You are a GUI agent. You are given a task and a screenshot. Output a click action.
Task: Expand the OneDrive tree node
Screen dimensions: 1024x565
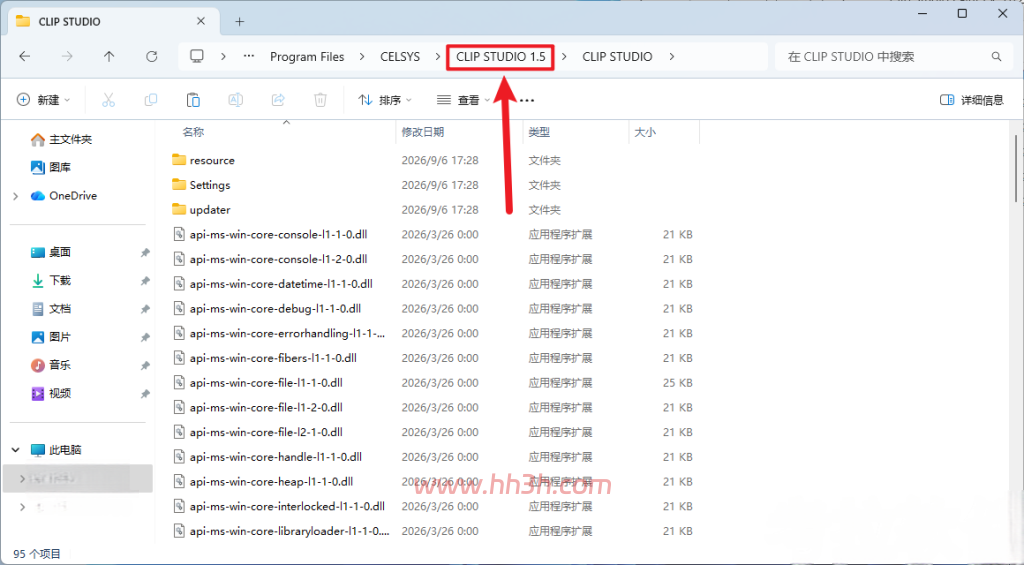(16, 196)
